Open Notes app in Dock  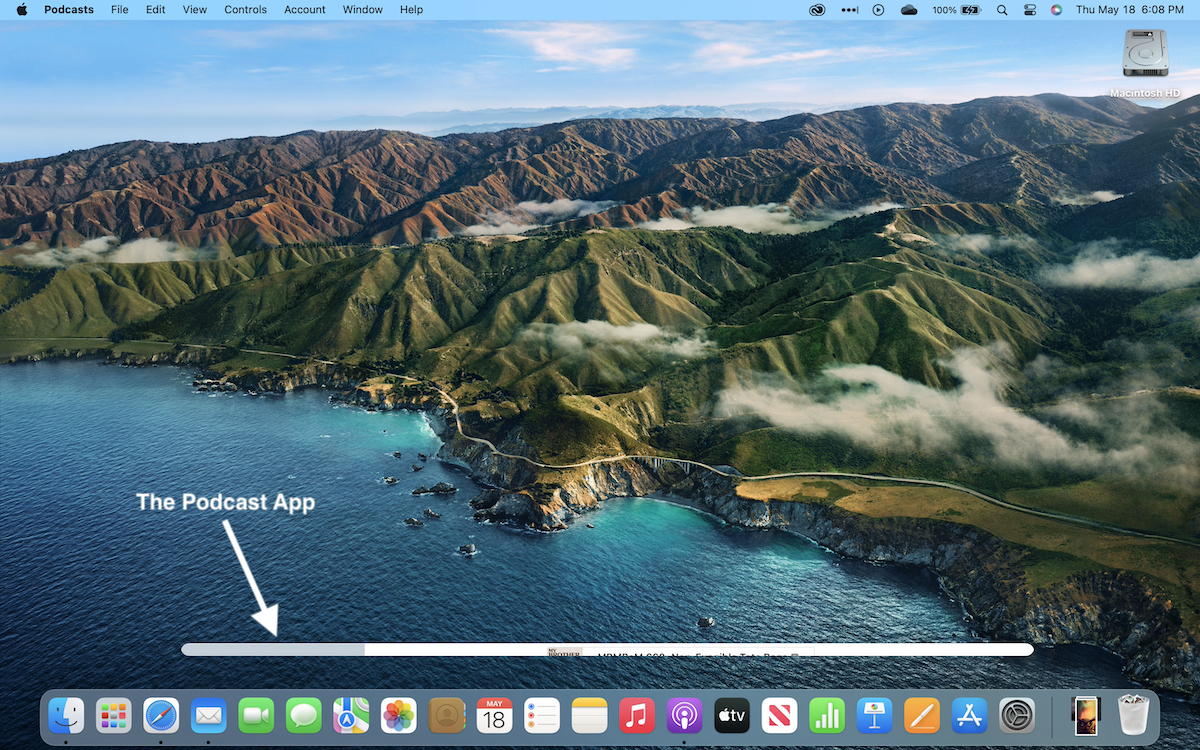point(589,716)
